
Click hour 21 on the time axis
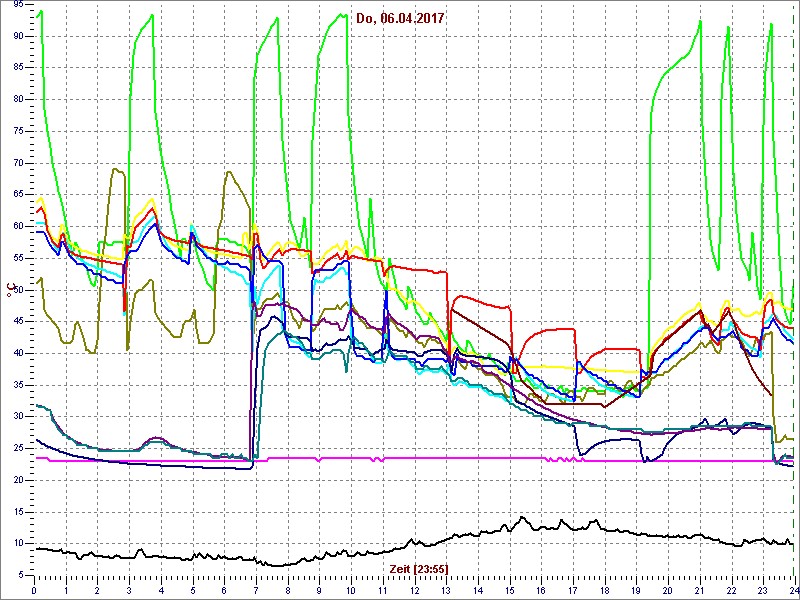pos(699,589)
